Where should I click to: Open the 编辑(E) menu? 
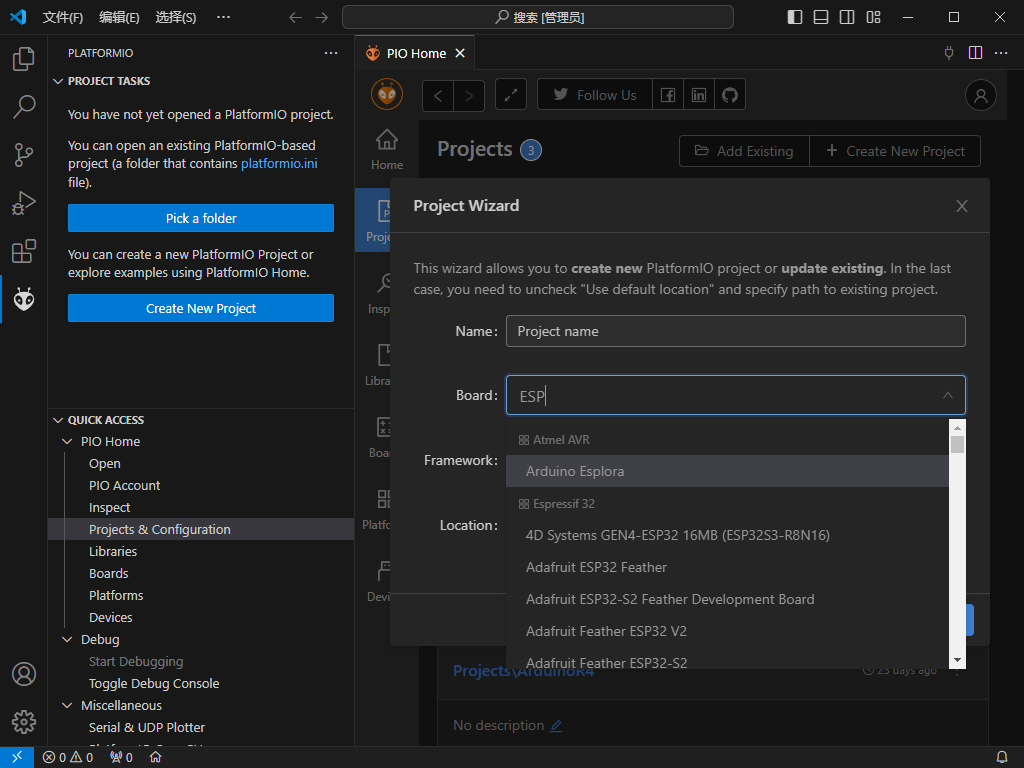point(119,17)
